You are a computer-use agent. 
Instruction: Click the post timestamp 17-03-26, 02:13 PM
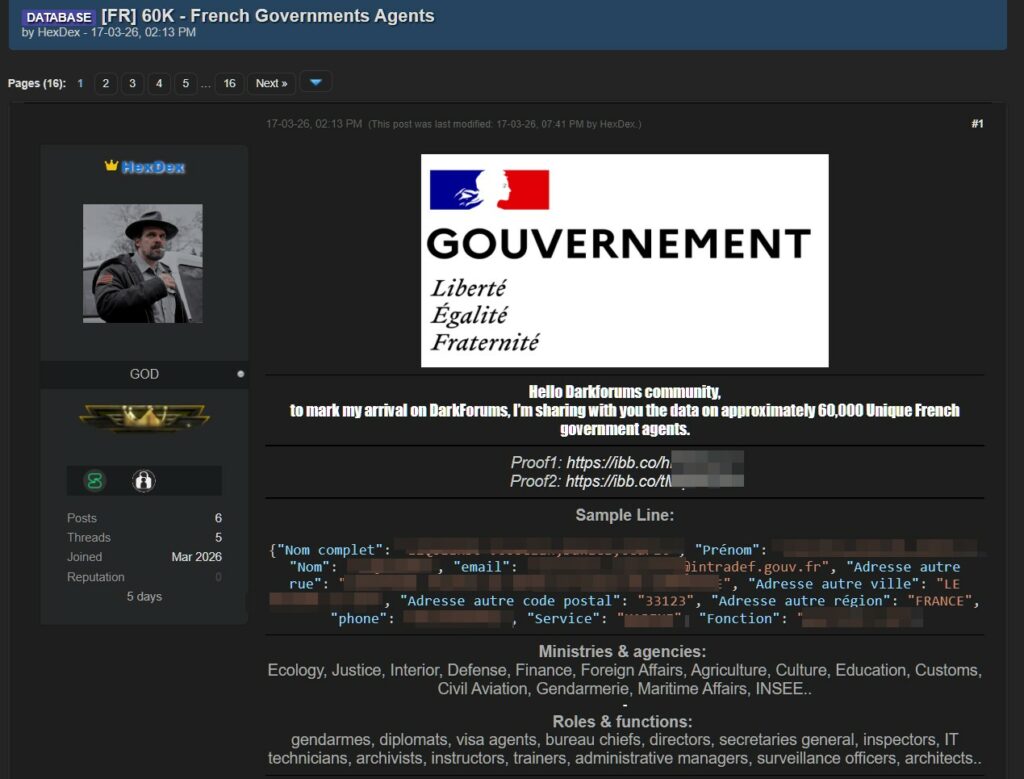pyautogui.click(x=314, y=124)
